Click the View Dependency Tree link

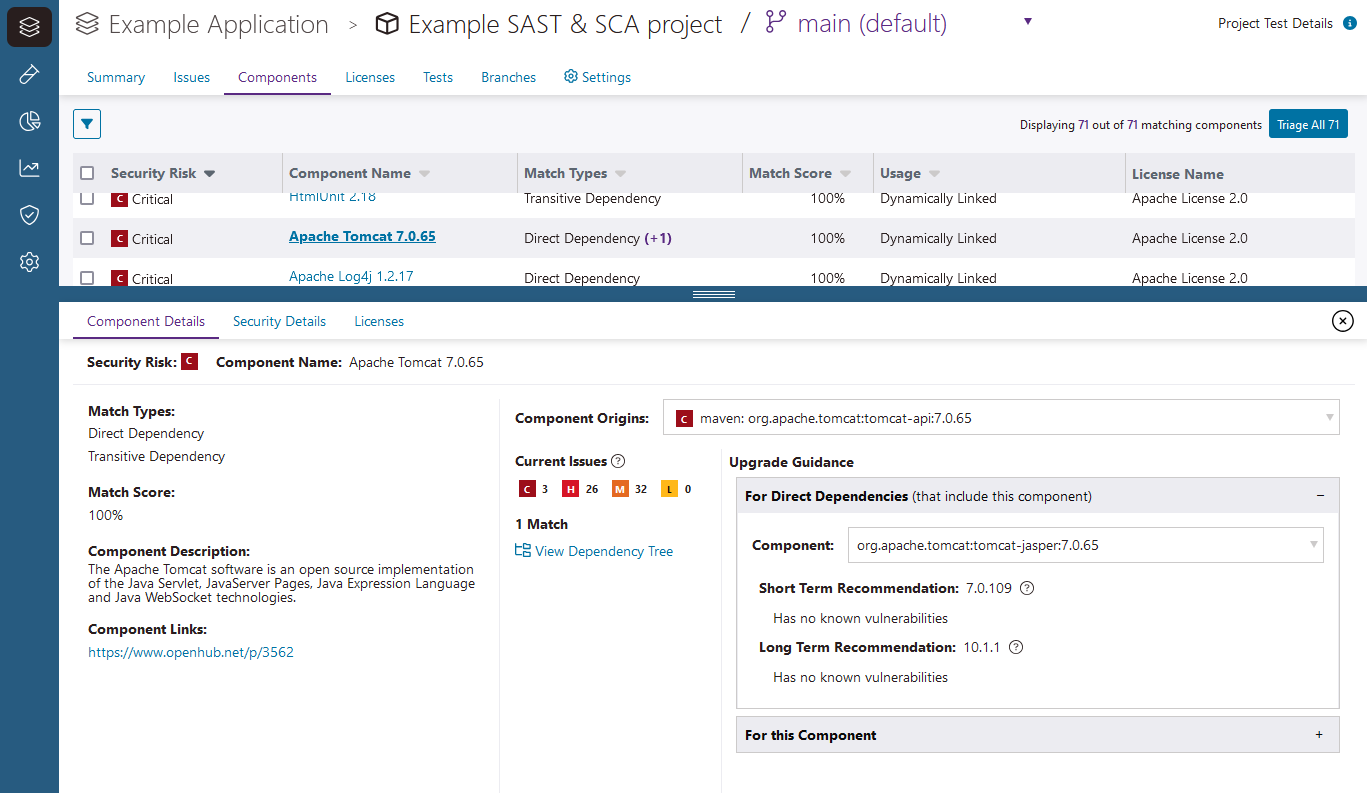click(x=604, y=551)
